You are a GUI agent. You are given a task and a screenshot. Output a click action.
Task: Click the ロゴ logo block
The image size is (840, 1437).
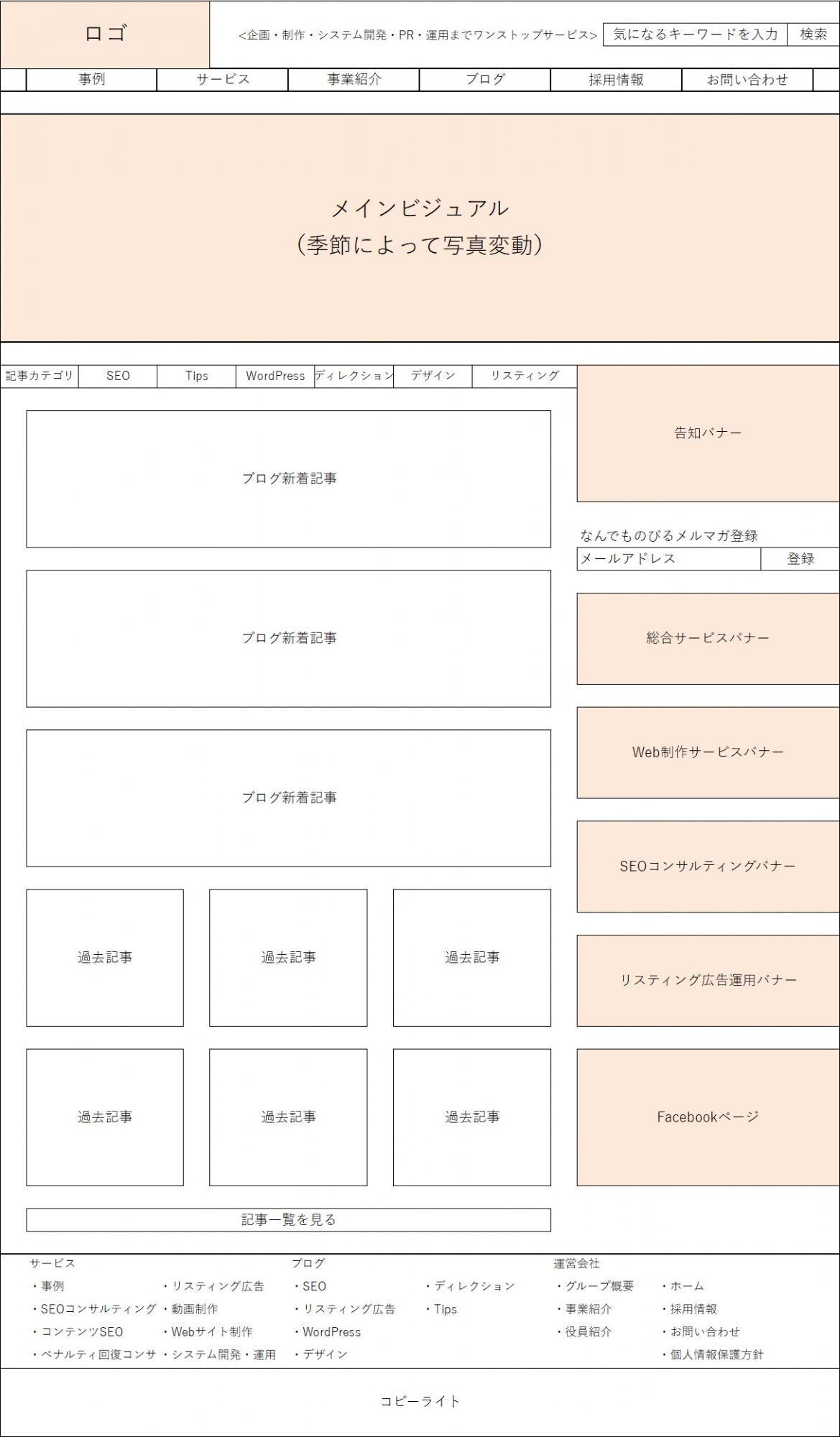coord(105,34)
